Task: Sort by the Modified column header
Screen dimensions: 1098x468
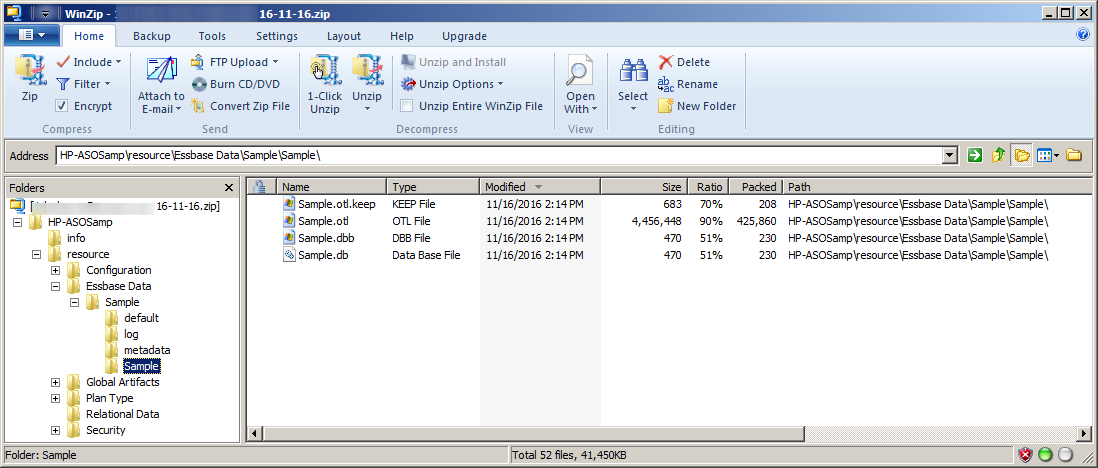Action: [x=540, y=186]
